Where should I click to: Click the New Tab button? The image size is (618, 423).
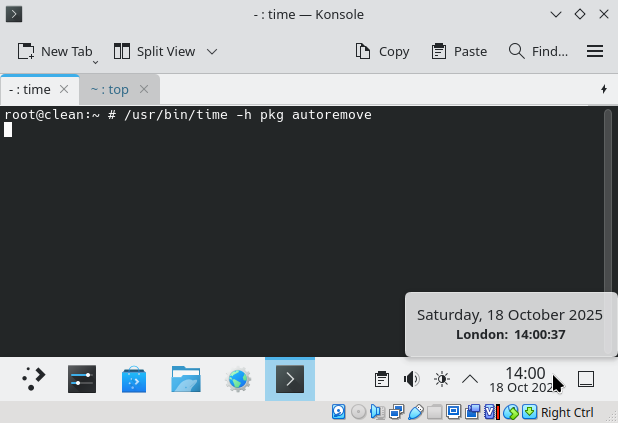55,51
